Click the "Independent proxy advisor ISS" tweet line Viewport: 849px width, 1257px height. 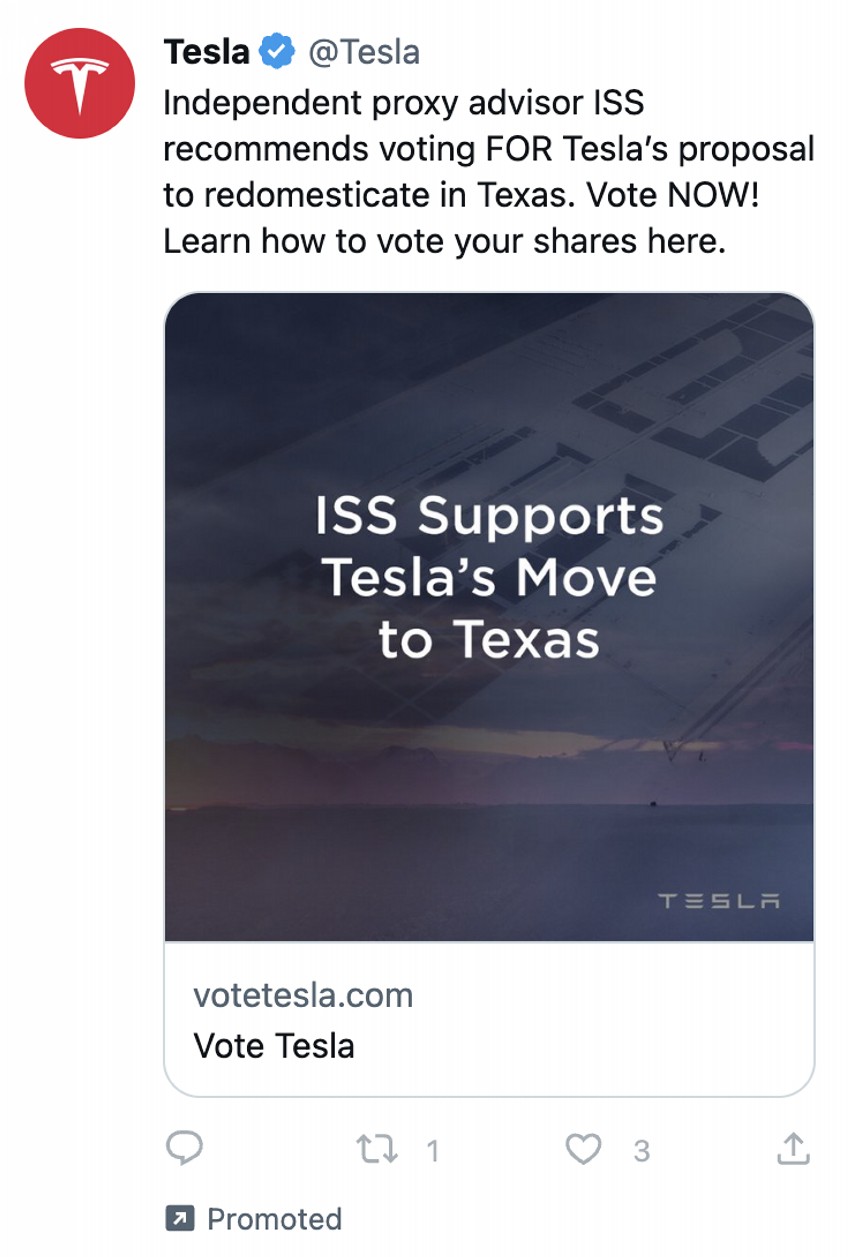click(x=403, y=101)
